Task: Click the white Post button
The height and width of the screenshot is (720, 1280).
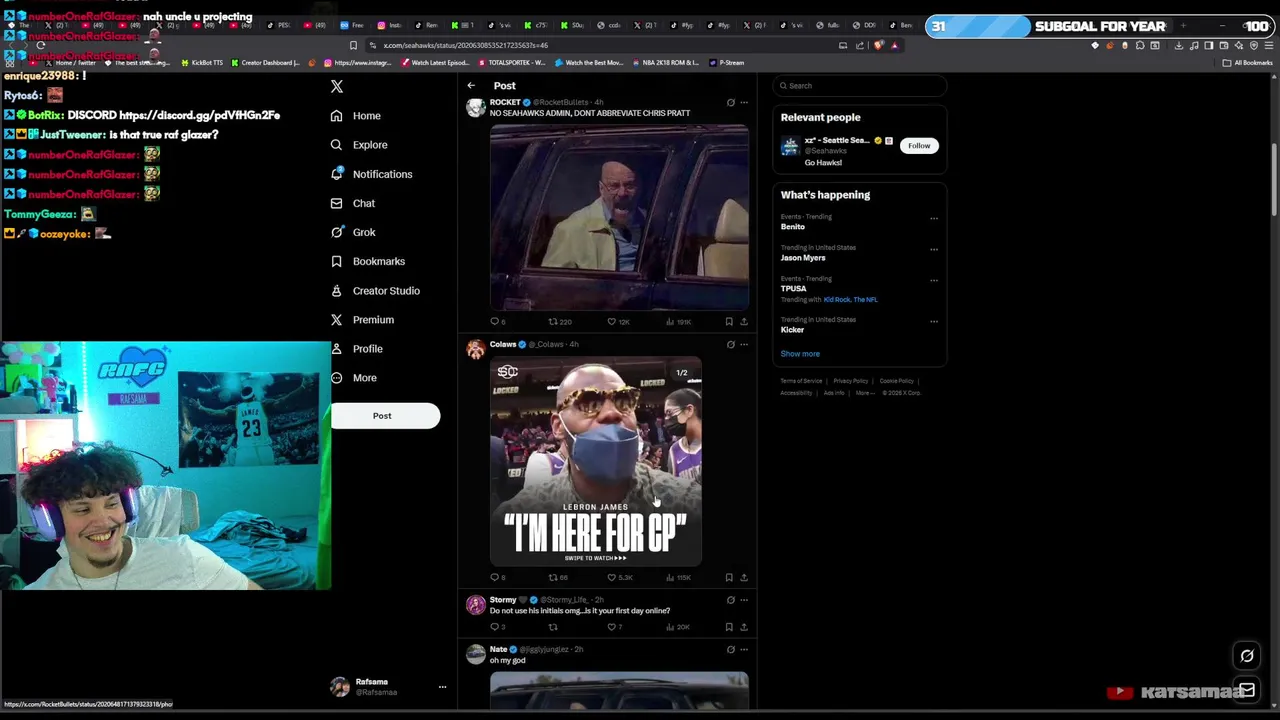Action: point(385,416)
